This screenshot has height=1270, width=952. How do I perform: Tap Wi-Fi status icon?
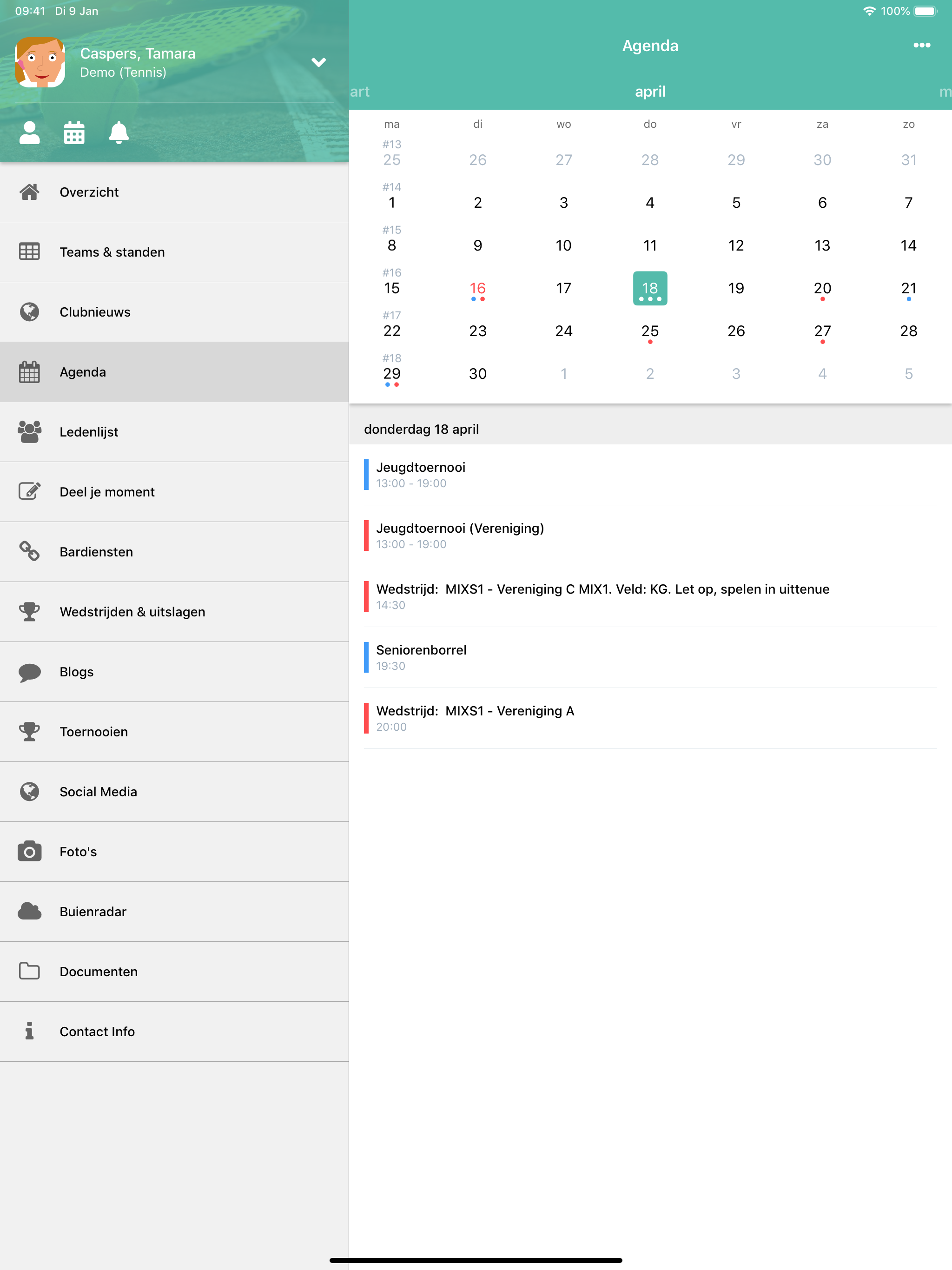tap(869, 11)
